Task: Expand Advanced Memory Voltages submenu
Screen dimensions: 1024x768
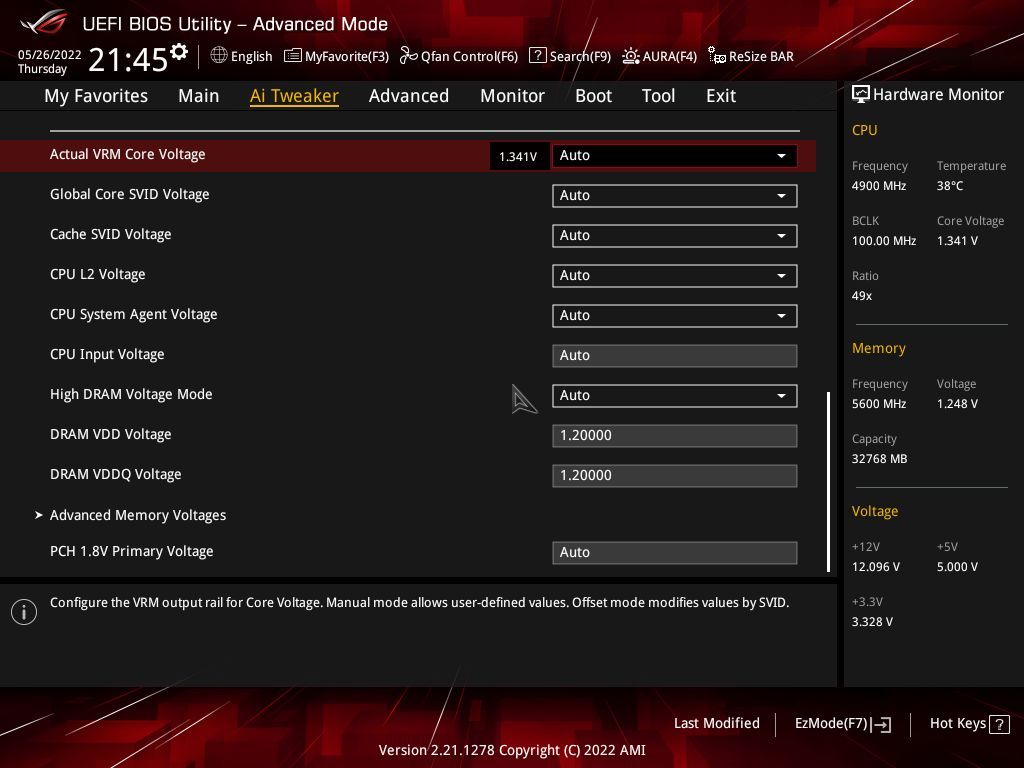Action: [x=138, y=515]
